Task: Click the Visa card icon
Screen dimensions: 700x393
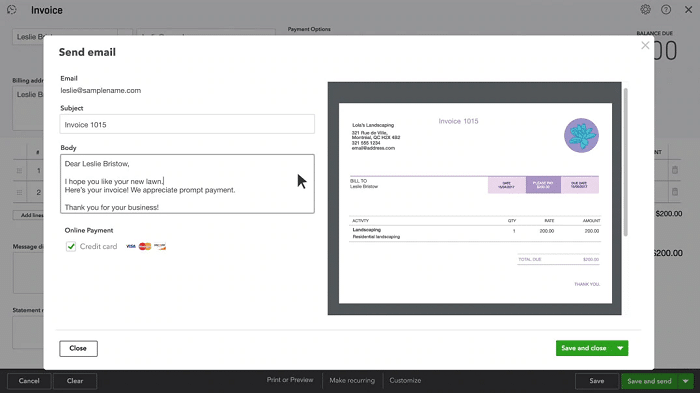Action: tap(131, 247)
